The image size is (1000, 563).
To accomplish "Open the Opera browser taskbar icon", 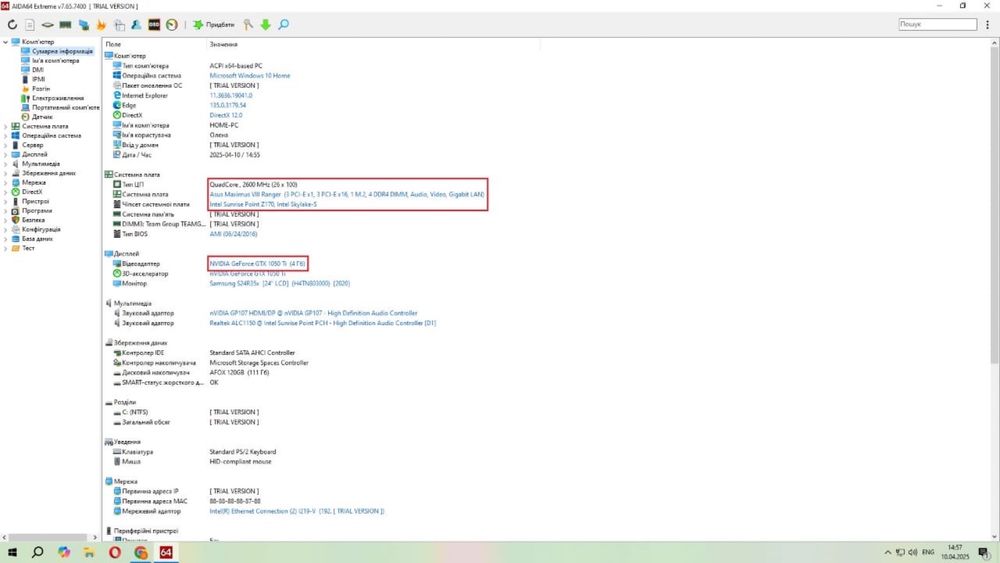I will click(115, 552).
